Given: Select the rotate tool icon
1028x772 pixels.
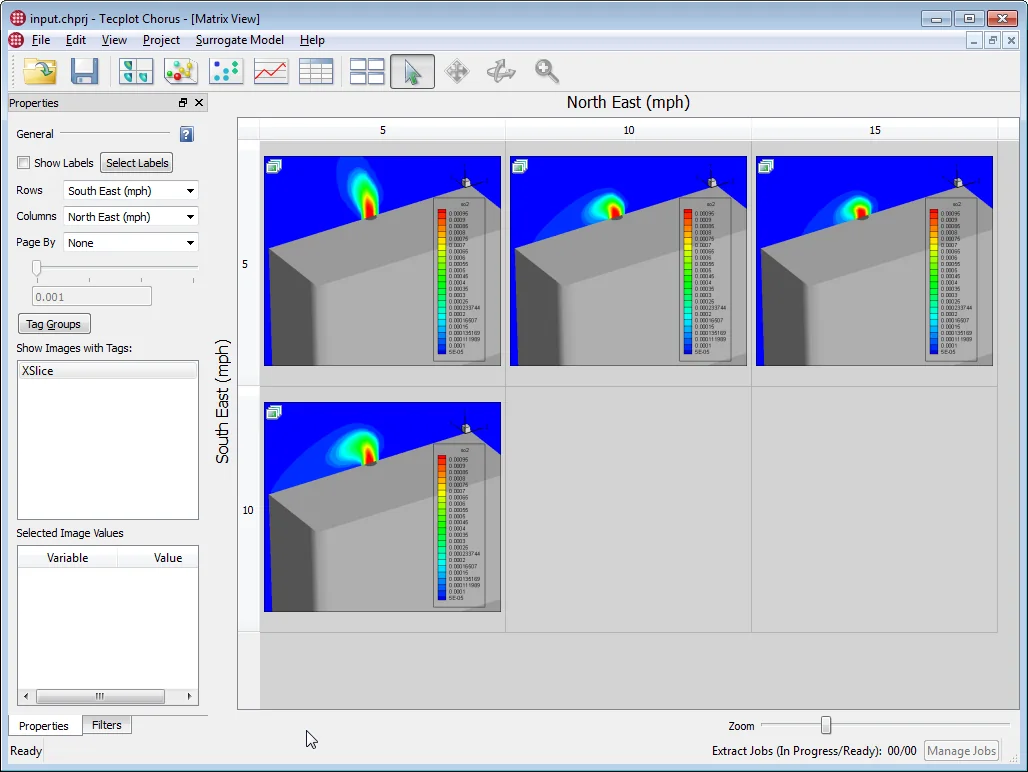Looking at the screenshot, I should 501,71.
